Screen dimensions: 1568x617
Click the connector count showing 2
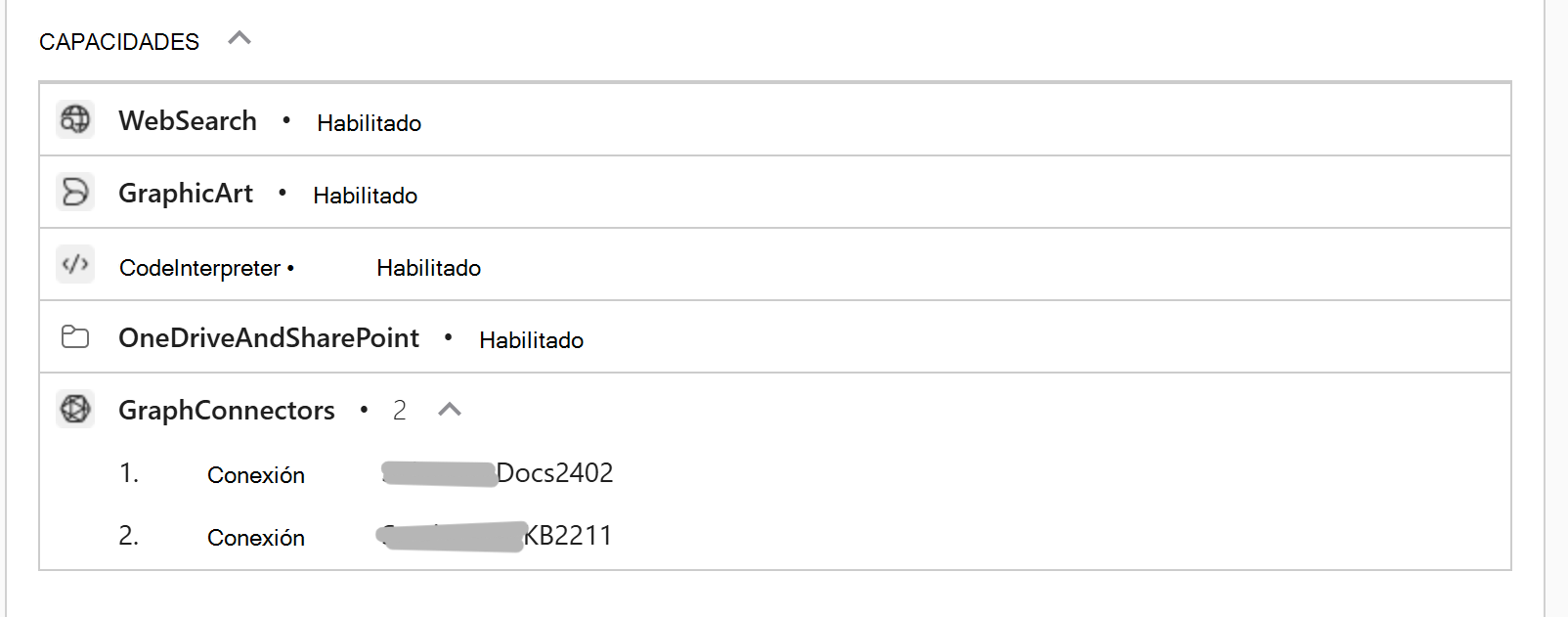click(x=400, y=411)
